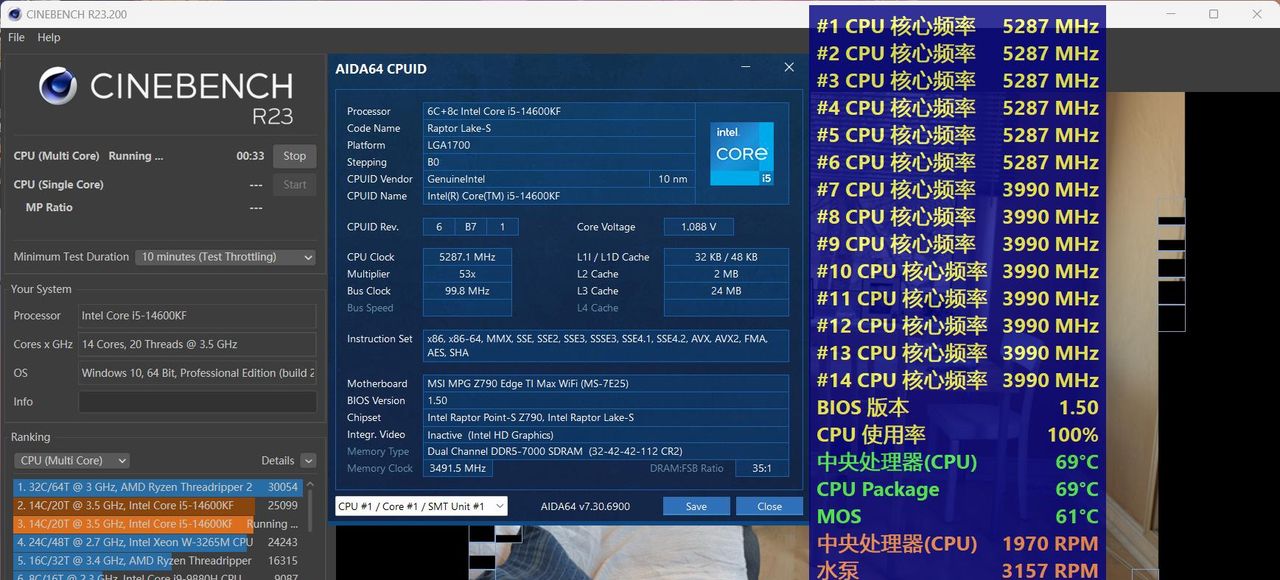Open the CPU #1 / Core #1 selector
The width and height of the screenshot is (1280, 580).
tap(421, 506)
